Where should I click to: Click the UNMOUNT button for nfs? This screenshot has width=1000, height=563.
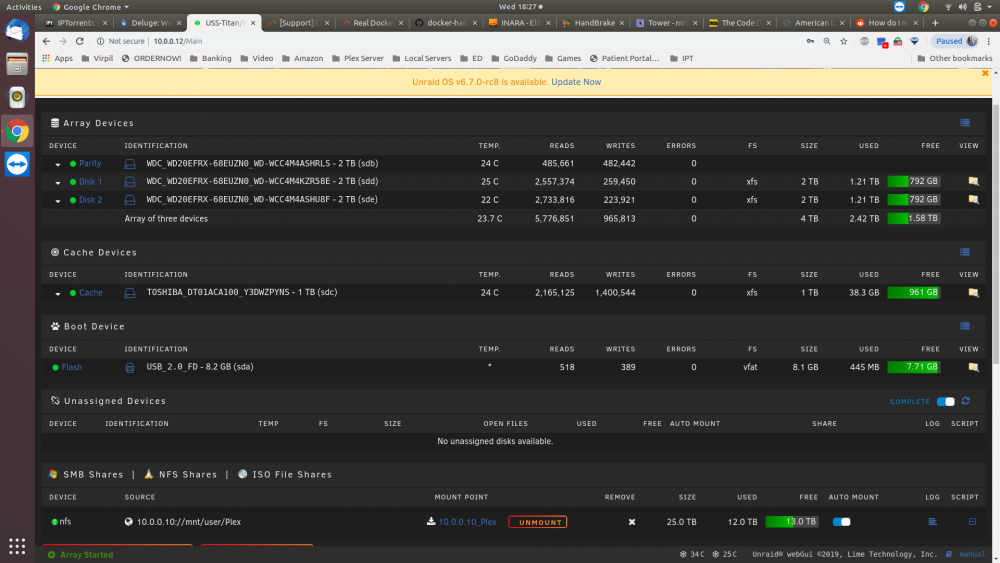(x=538, y=522)
